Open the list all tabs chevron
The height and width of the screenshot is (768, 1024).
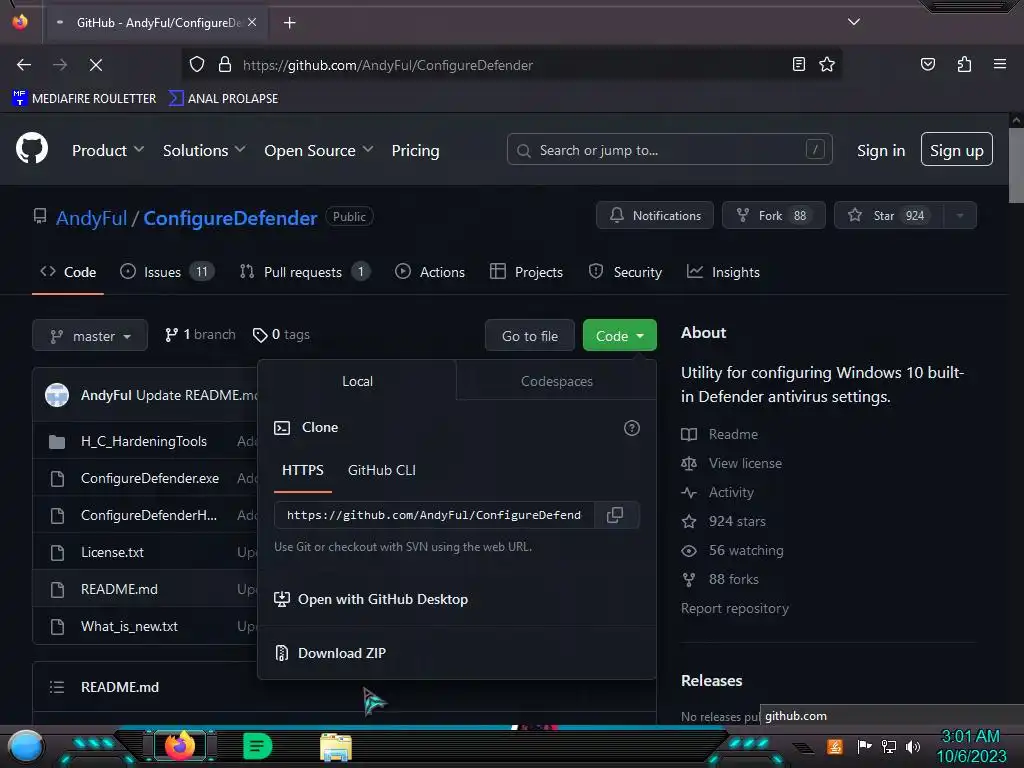854,22
